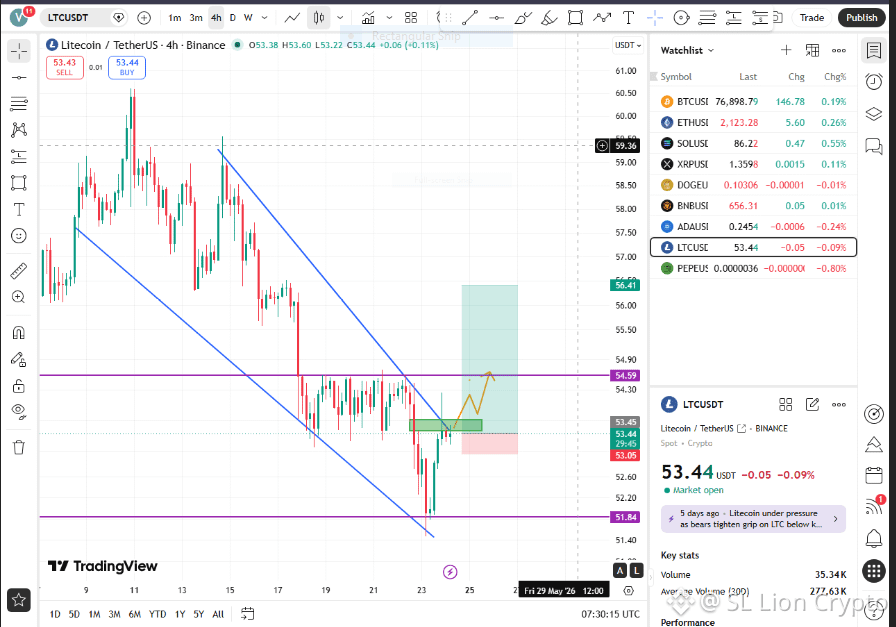Open the USDT currency dropdown
Screen dimensions: 896x627
click(x=627, y=45)
